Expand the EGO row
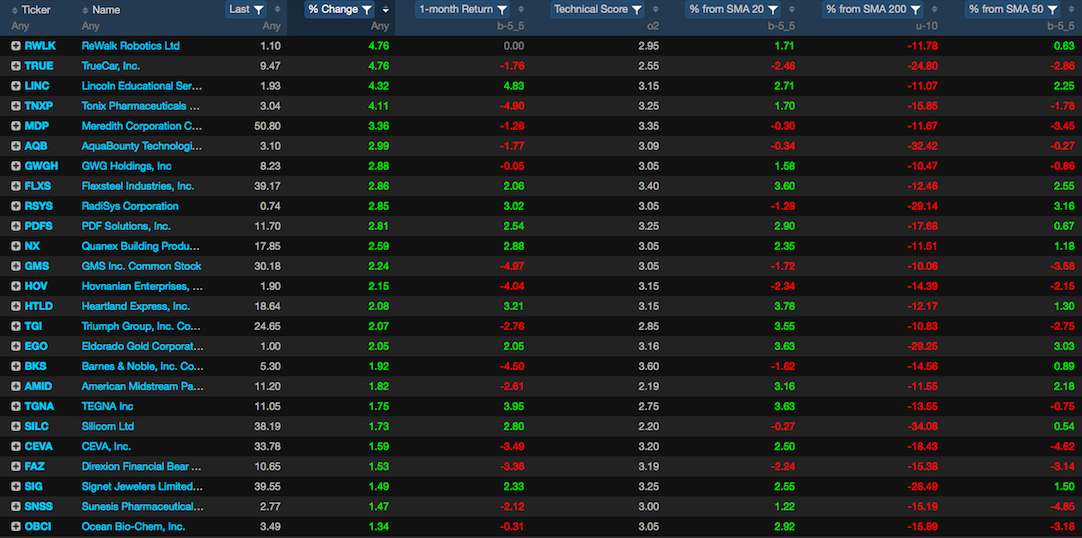This screenshot has height=538, width=1082. click(x=16, y=346)
